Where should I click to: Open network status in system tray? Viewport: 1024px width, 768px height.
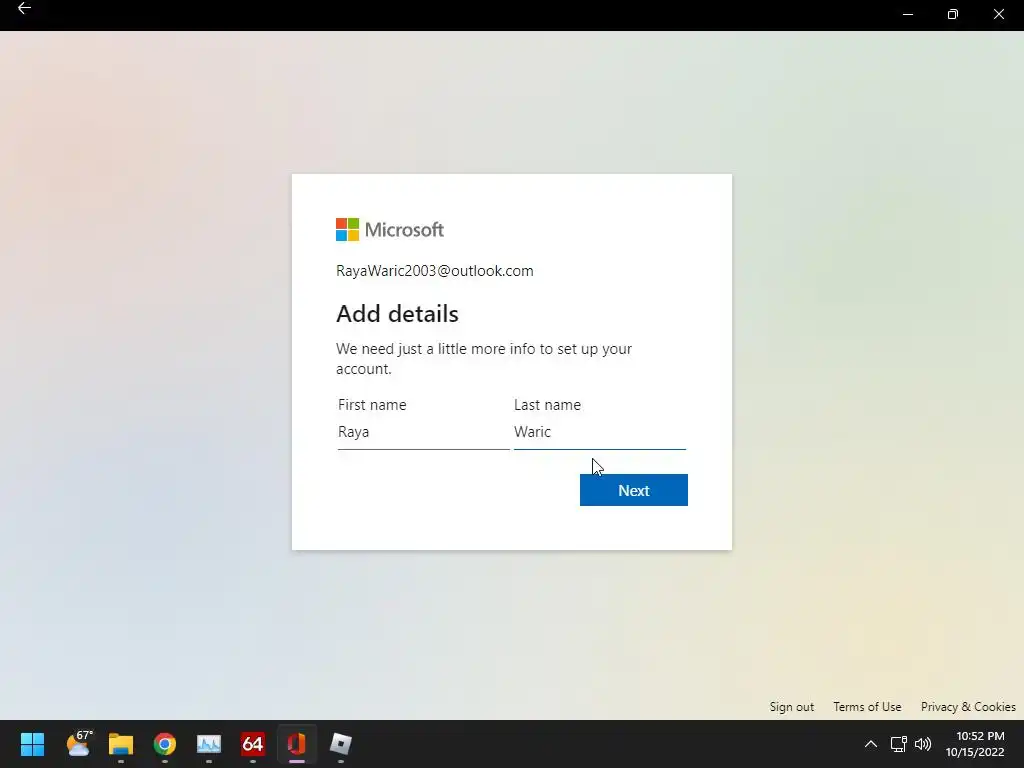[898, 744]
